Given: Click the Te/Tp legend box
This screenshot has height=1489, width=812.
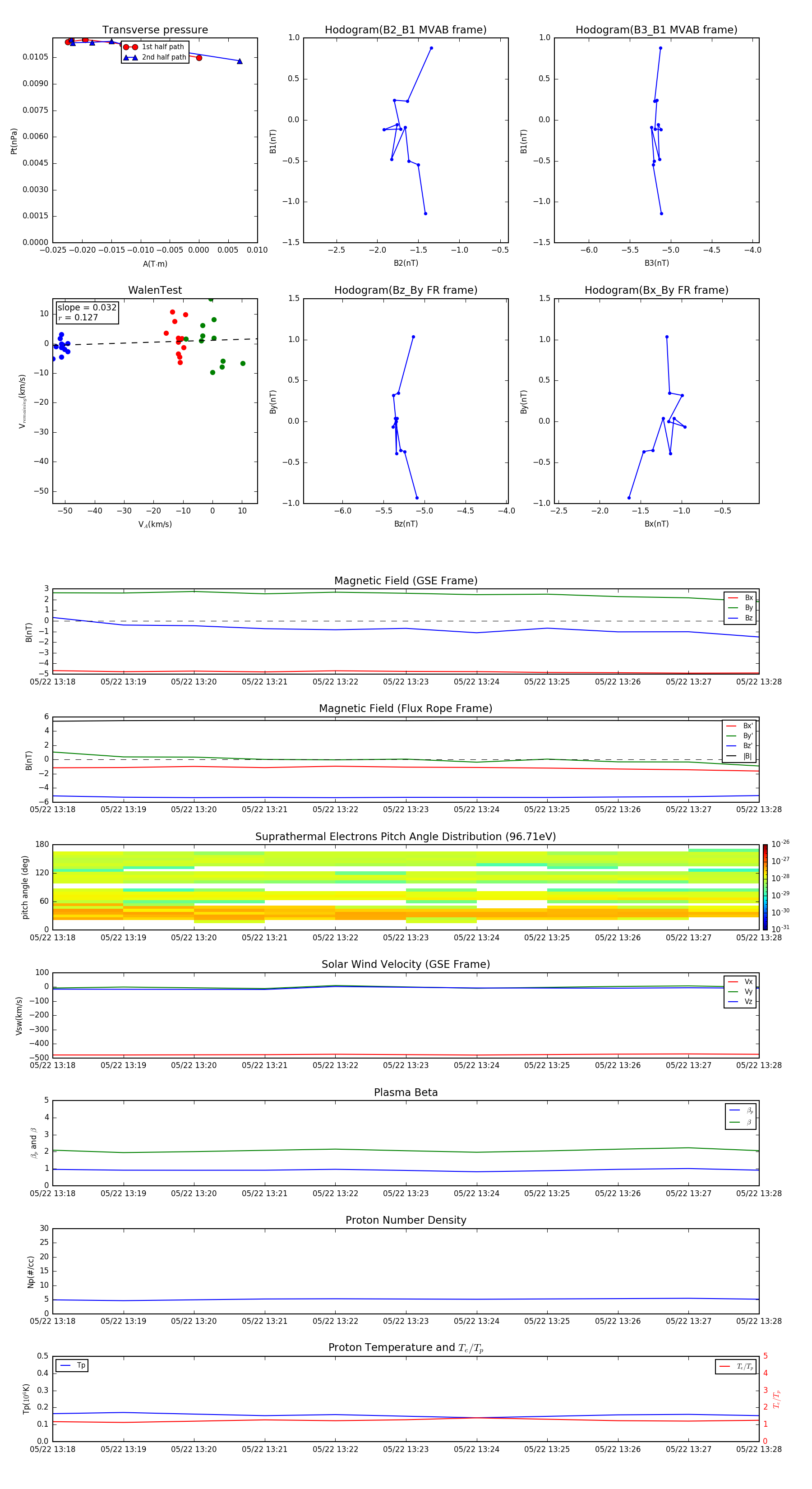Looking at the screenshot, I should (x=735, y=1366).
